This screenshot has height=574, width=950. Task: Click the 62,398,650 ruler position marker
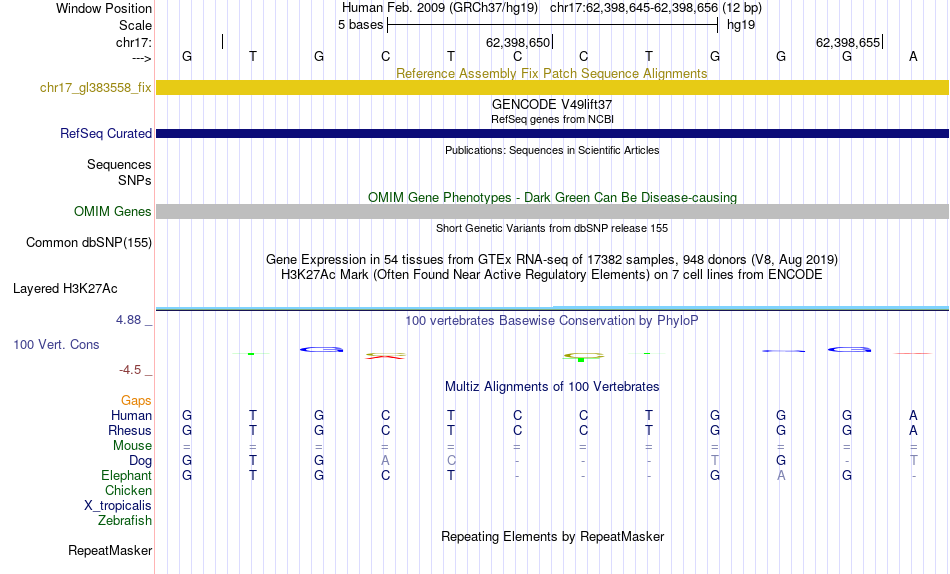coord(518,42)
